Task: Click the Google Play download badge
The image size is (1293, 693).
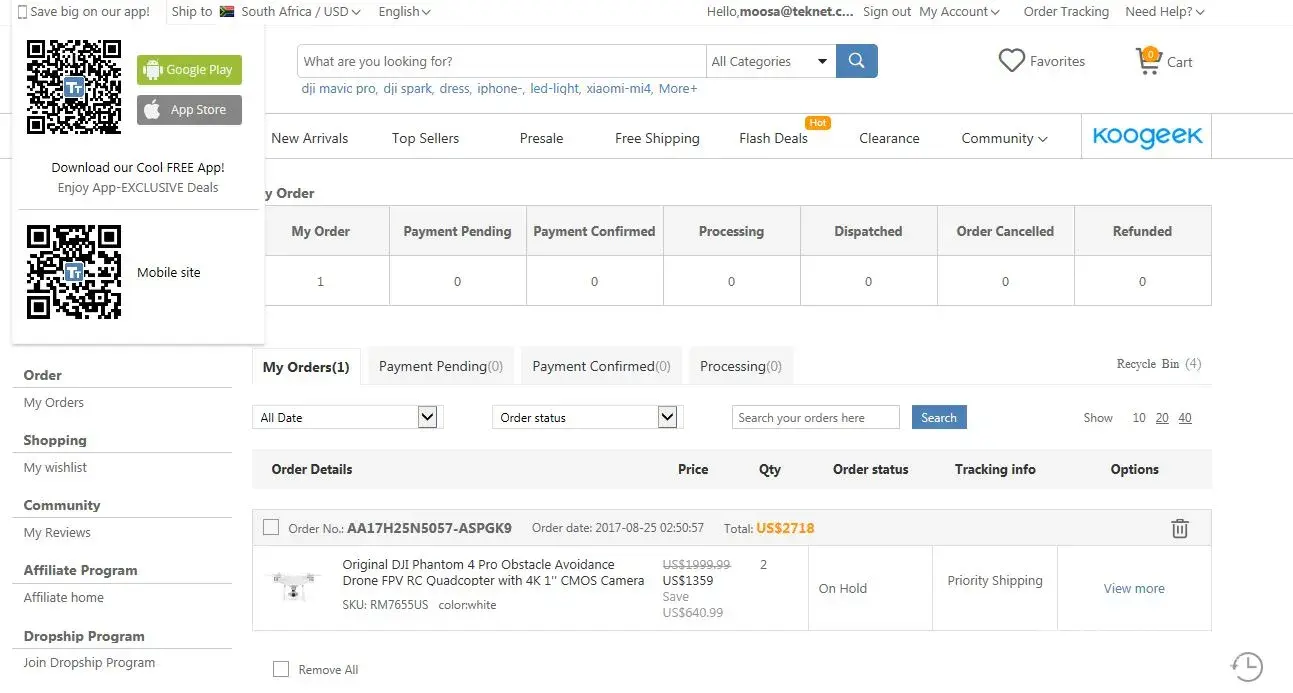Action: coord(189,70)
